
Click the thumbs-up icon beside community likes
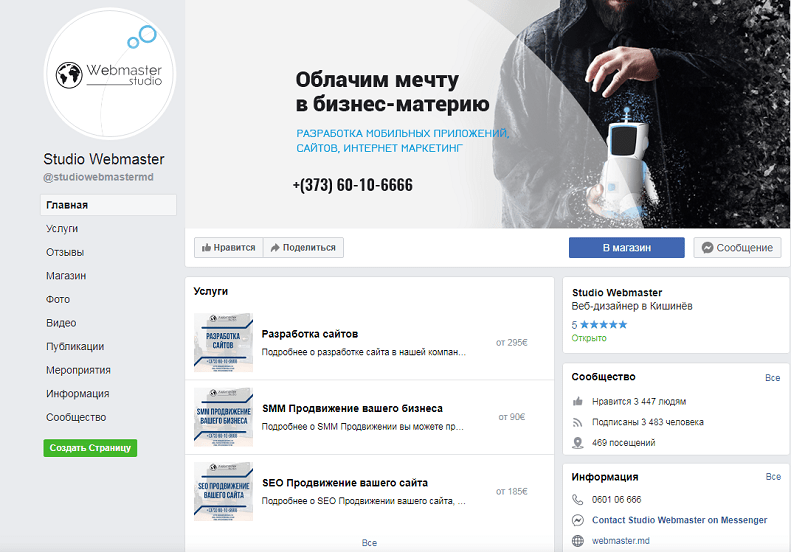point(578,401)
